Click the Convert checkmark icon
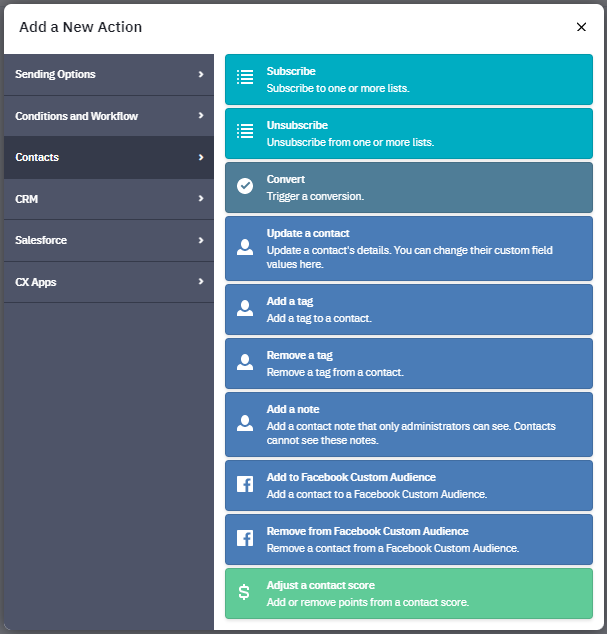The width and height of the screenshot is (607, 634). pos(245,186)
